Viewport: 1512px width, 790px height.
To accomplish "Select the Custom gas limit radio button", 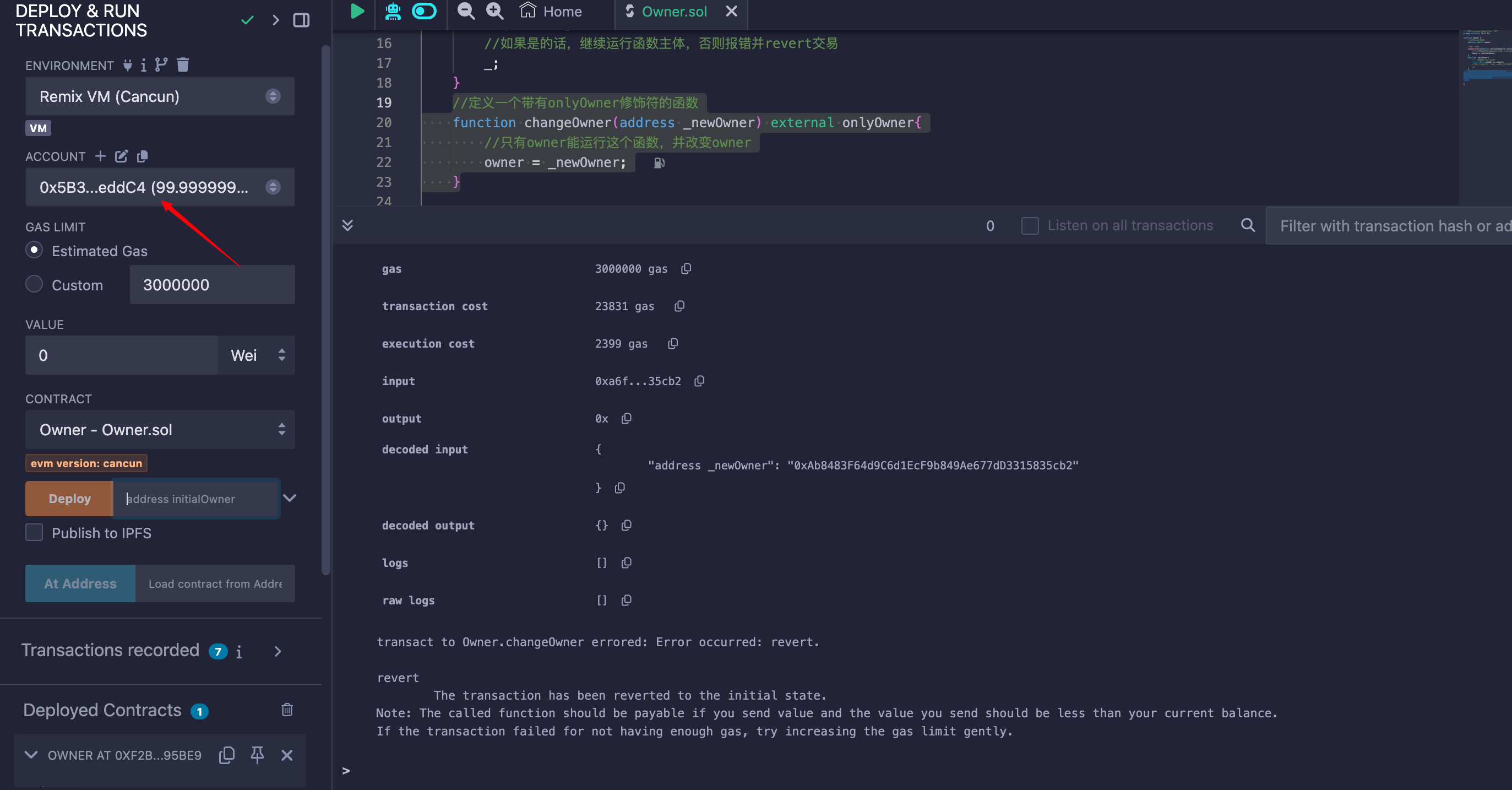I will 34,284.
